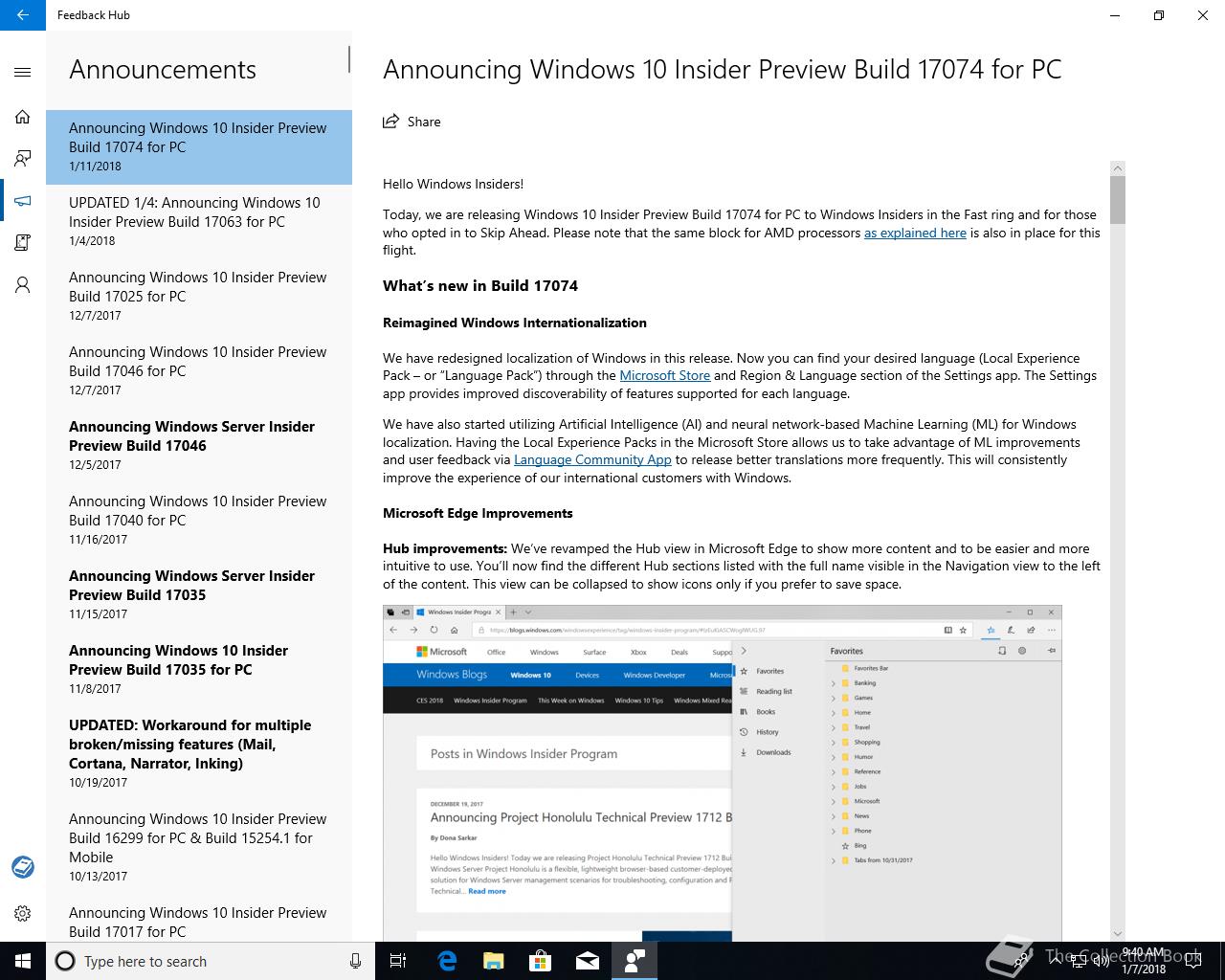The width and height of the screenshot is (1225, 980).
Task: Open Build 17074 for PC announcement
Action: pyautogui.click(x=199, y=146)
